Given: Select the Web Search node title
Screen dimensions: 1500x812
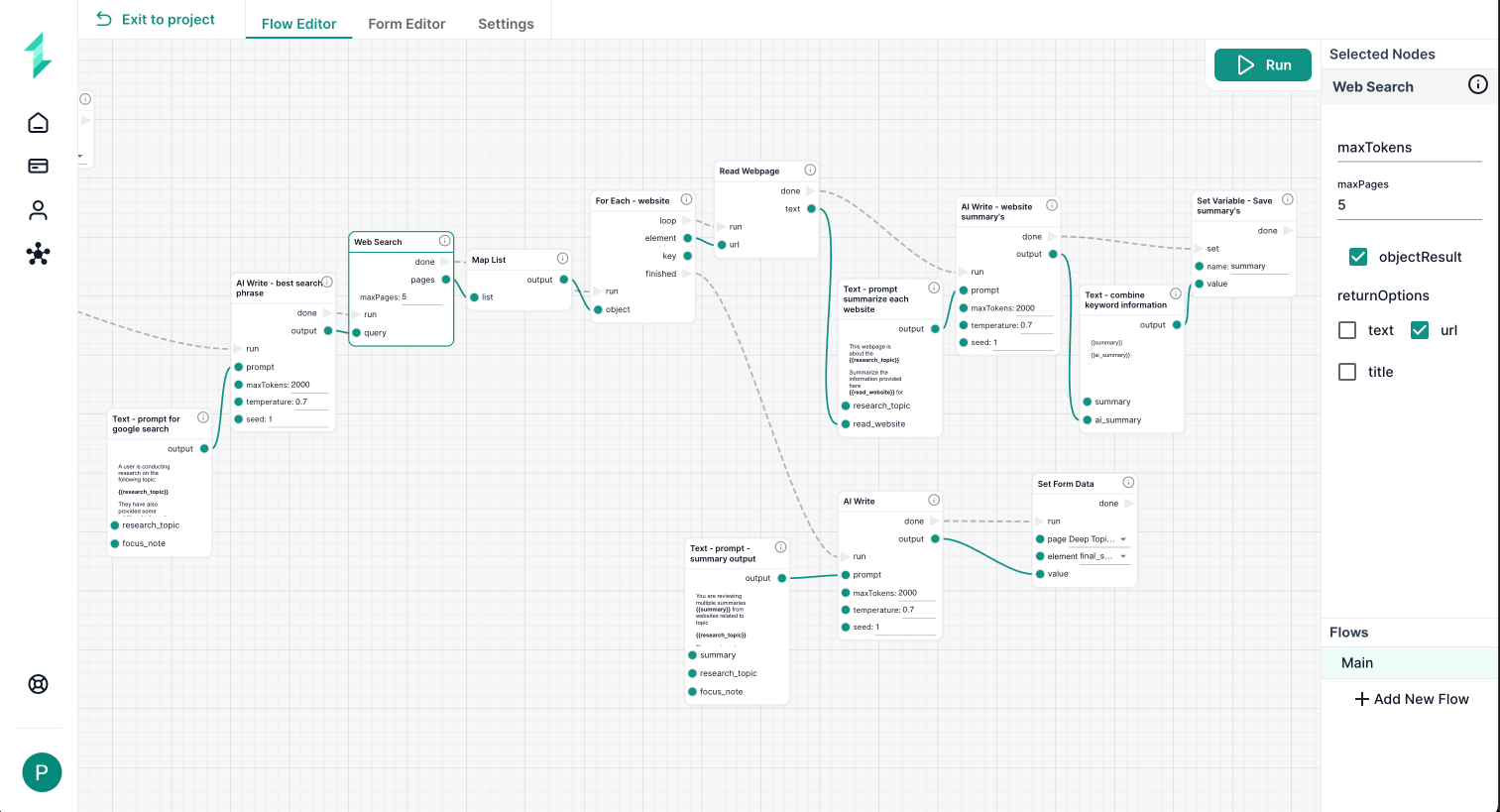Looking at the screenshot, I should click(378, 242).
